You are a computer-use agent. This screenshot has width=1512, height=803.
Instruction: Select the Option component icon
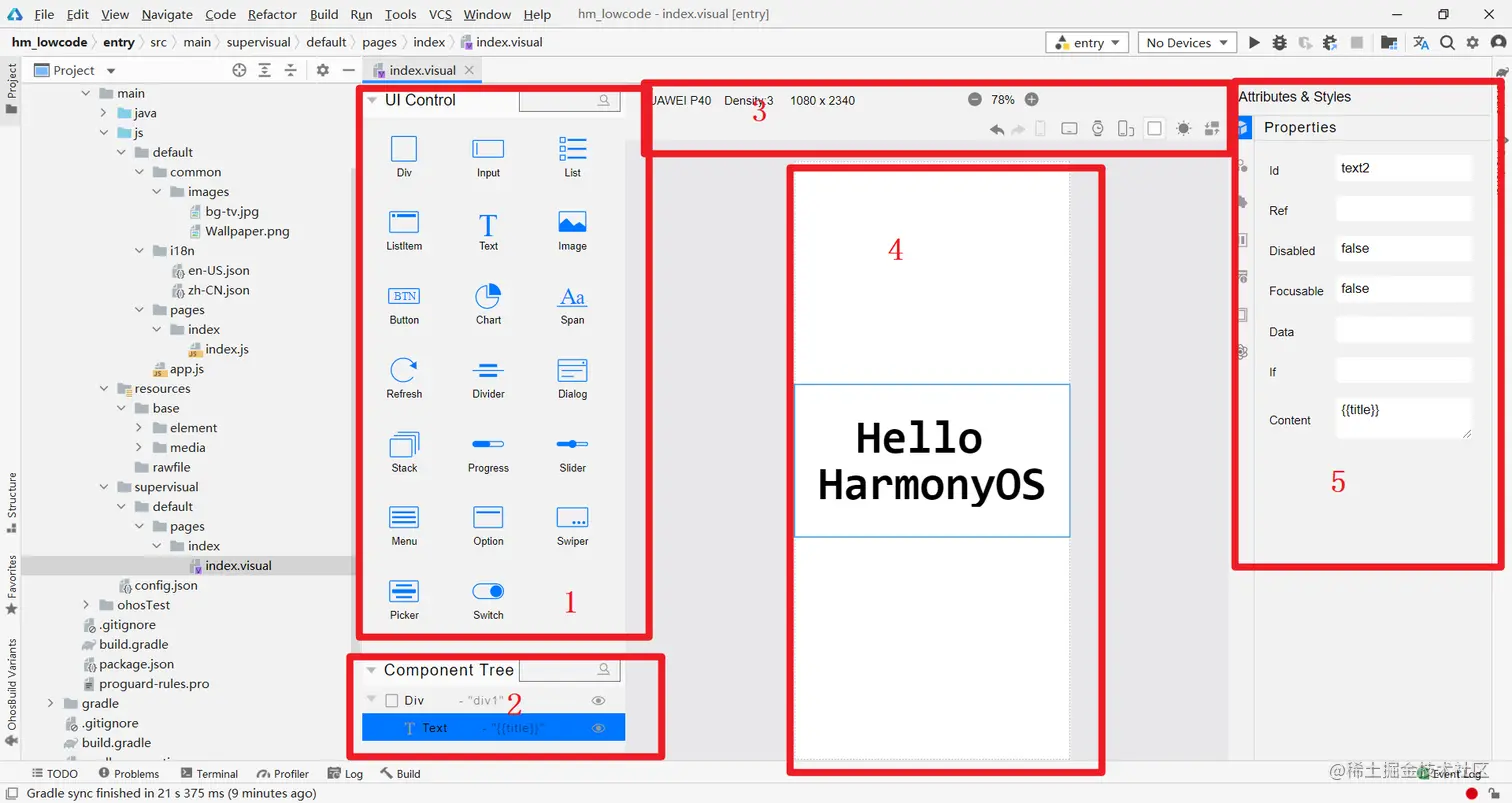[488, 517]
